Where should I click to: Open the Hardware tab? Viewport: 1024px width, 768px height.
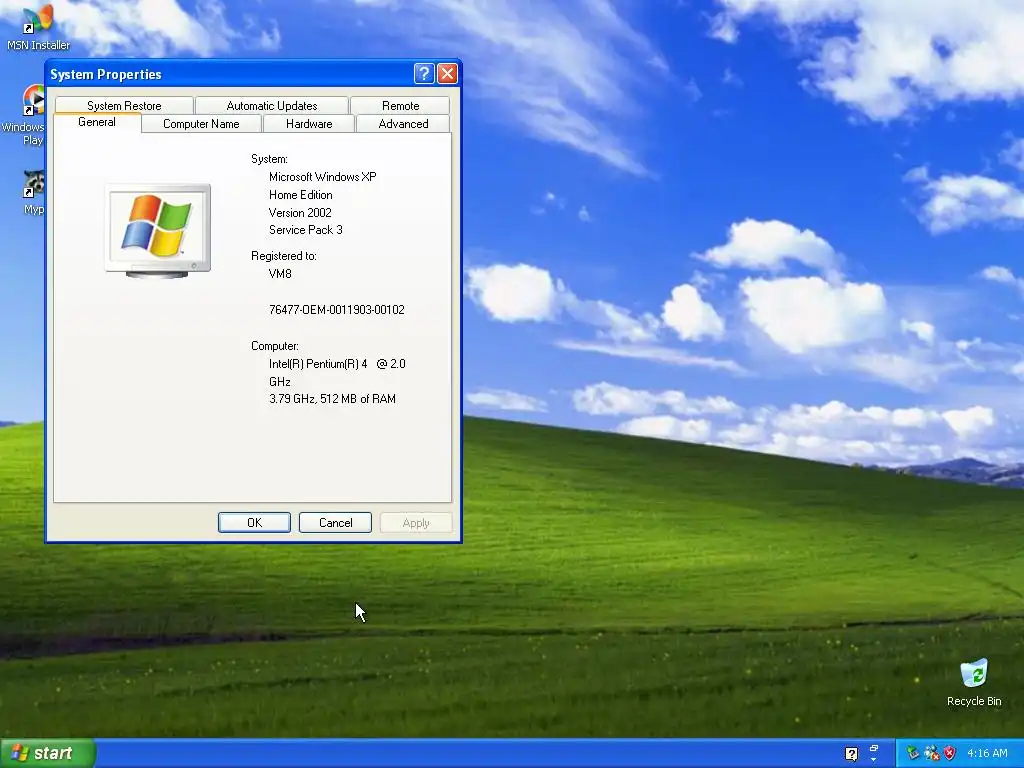tap(309, 123)
